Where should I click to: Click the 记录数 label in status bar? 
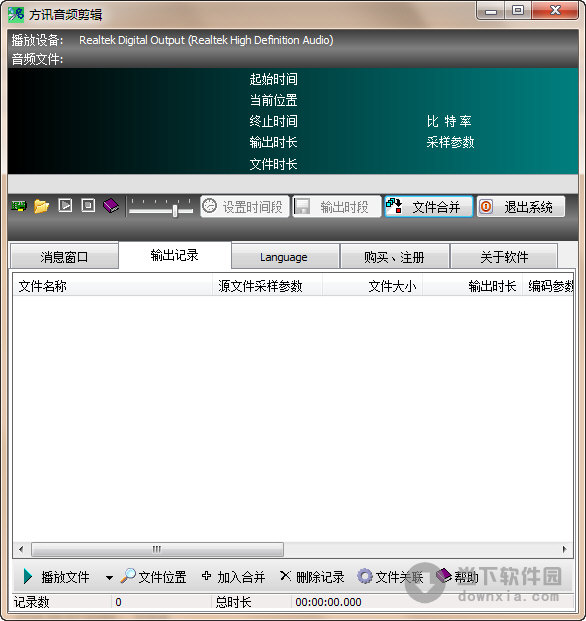tap(32, 602)
